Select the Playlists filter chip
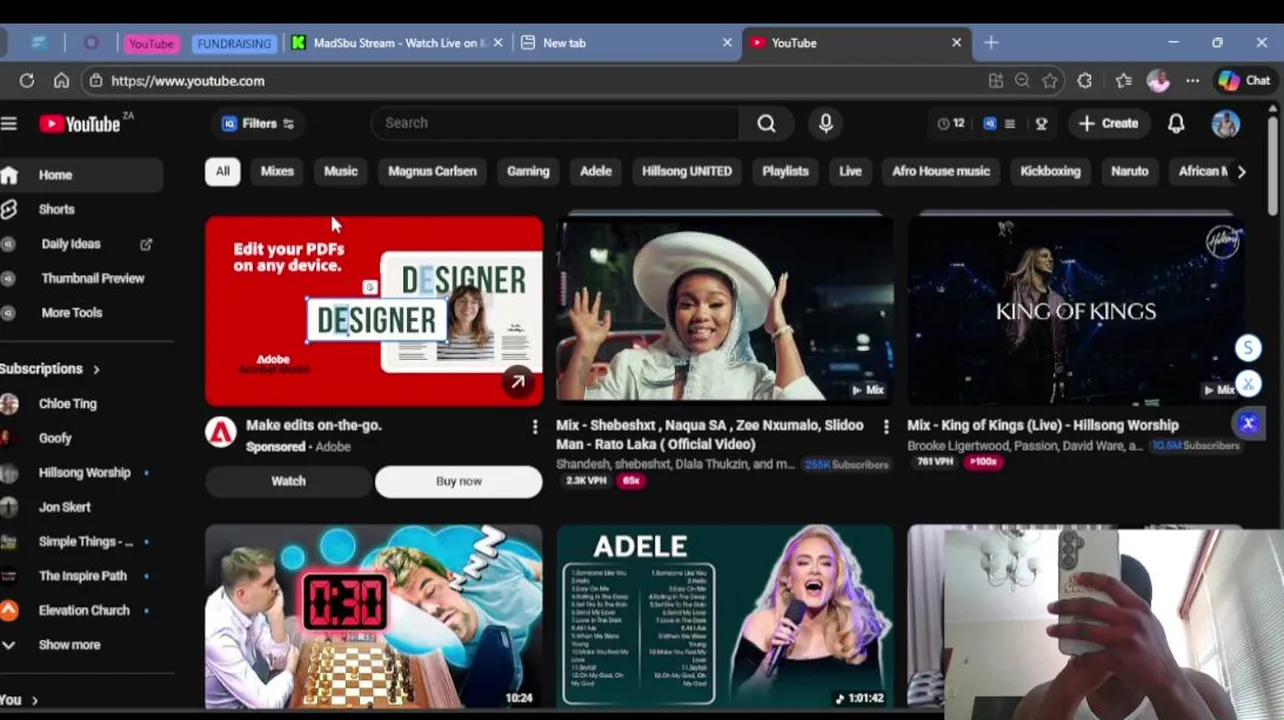The height and width of the screenshot is (720, 1284). pyautogui.click(x=785, y=171)
